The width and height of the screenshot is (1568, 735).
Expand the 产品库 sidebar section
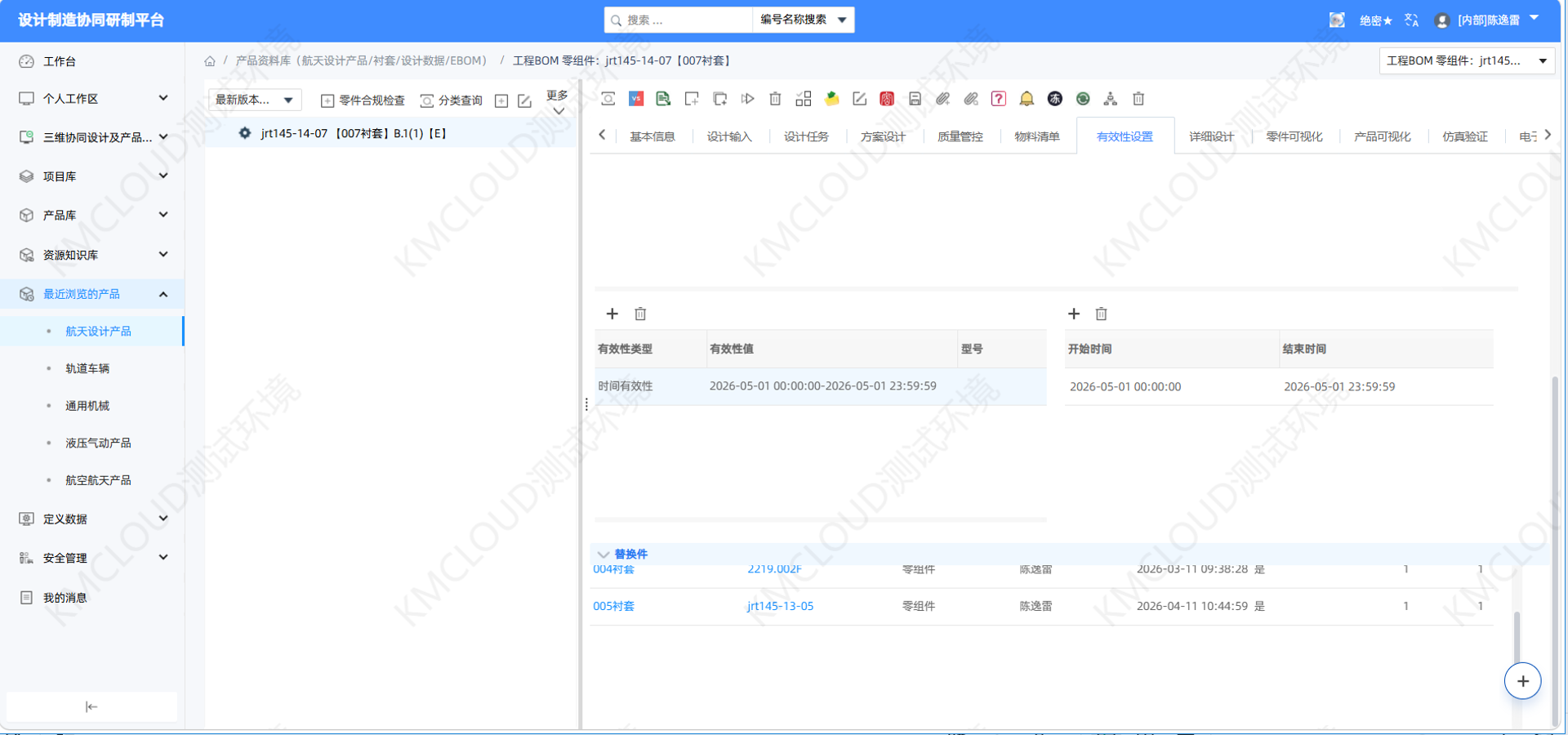(163, 215)
